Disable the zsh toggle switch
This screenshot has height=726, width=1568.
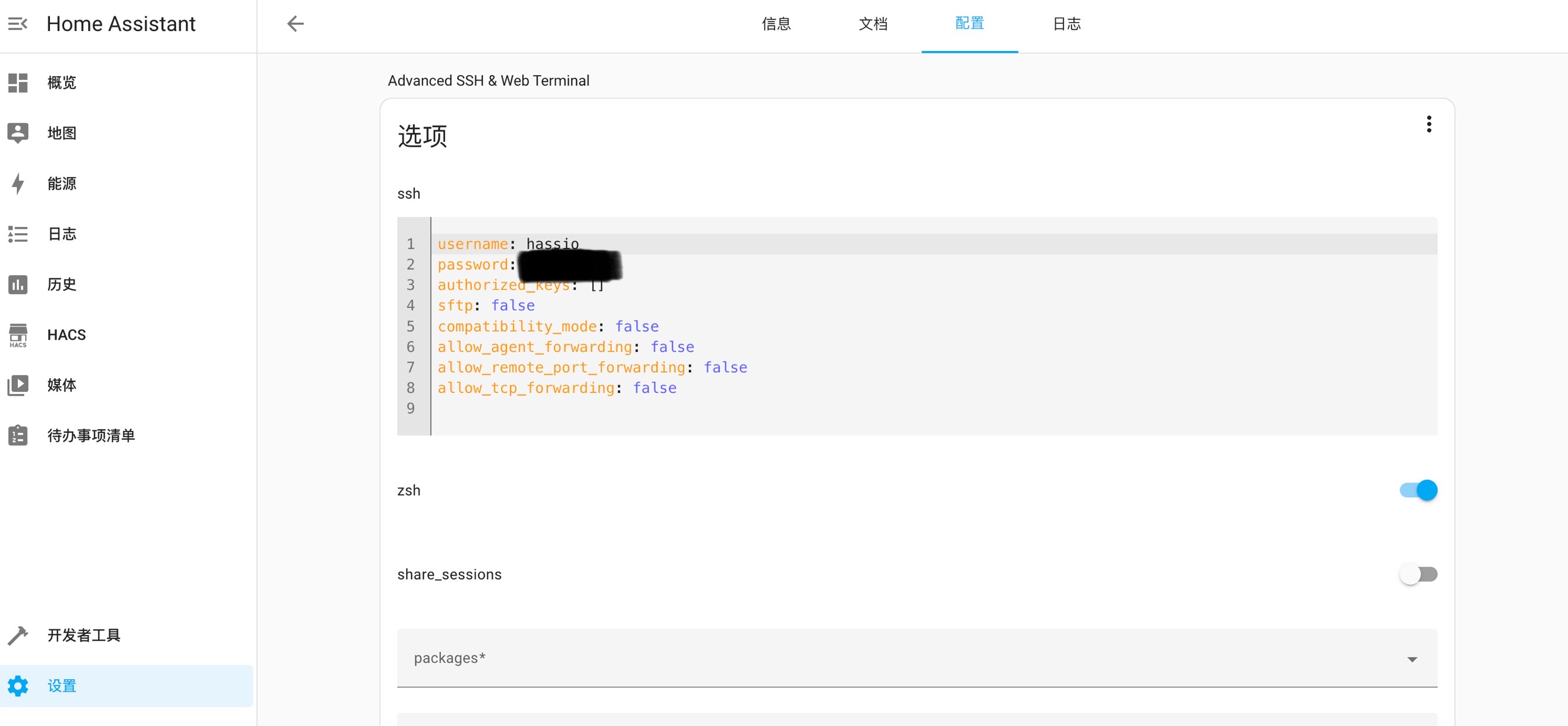1418,490
